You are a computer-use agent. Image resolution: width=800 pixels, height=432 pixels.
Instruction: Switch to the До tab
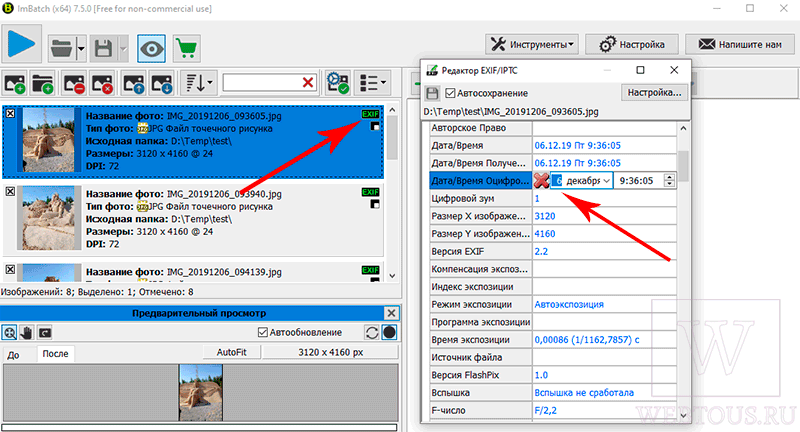click(13, 354)
